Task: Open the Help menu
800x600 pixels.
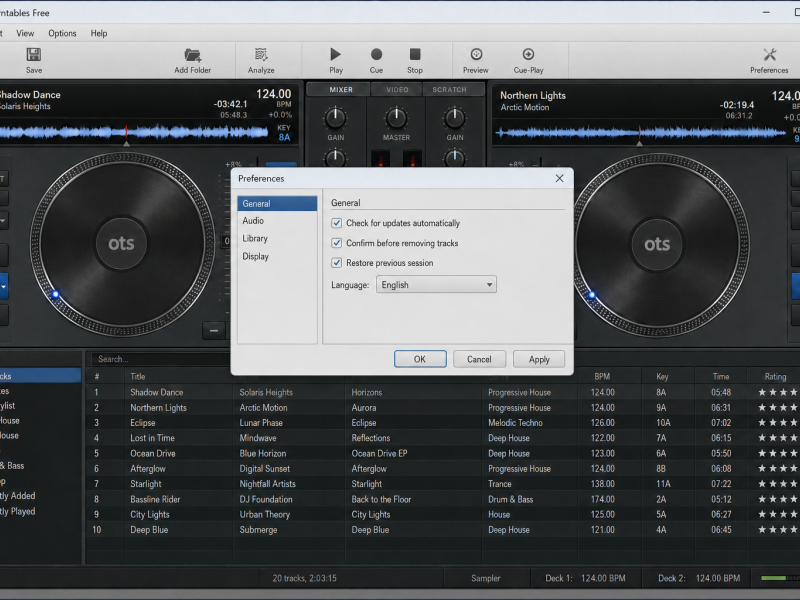Action: click(x=99, y=33)
